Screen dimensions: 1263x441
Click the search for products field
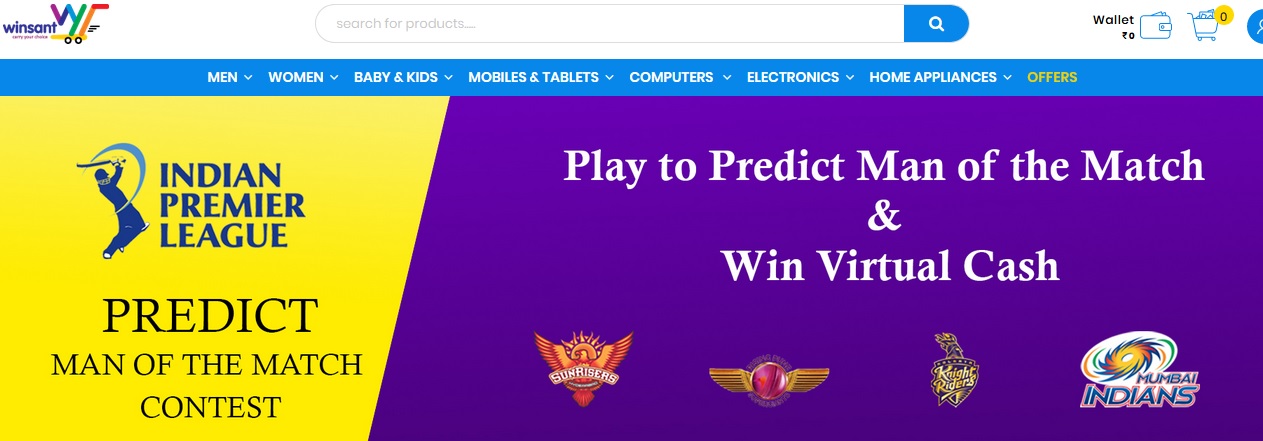coord(610,24)
